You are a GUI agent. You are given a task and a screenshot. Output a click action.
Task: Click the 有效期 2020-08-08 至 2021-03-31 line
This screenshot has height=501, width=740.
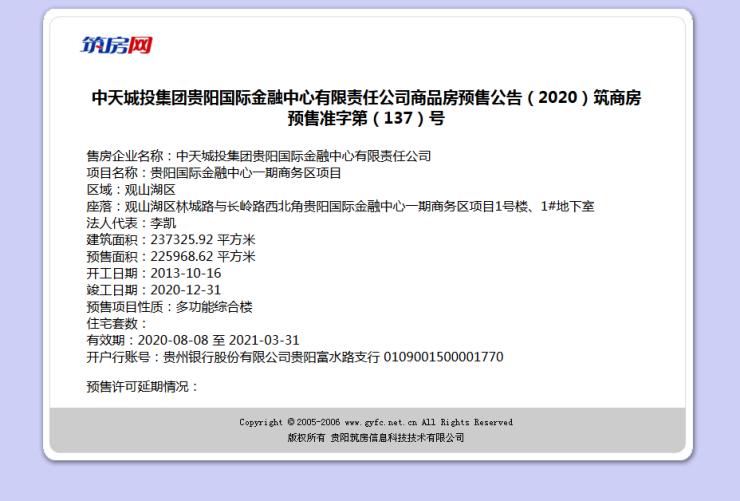pos(193,340)
